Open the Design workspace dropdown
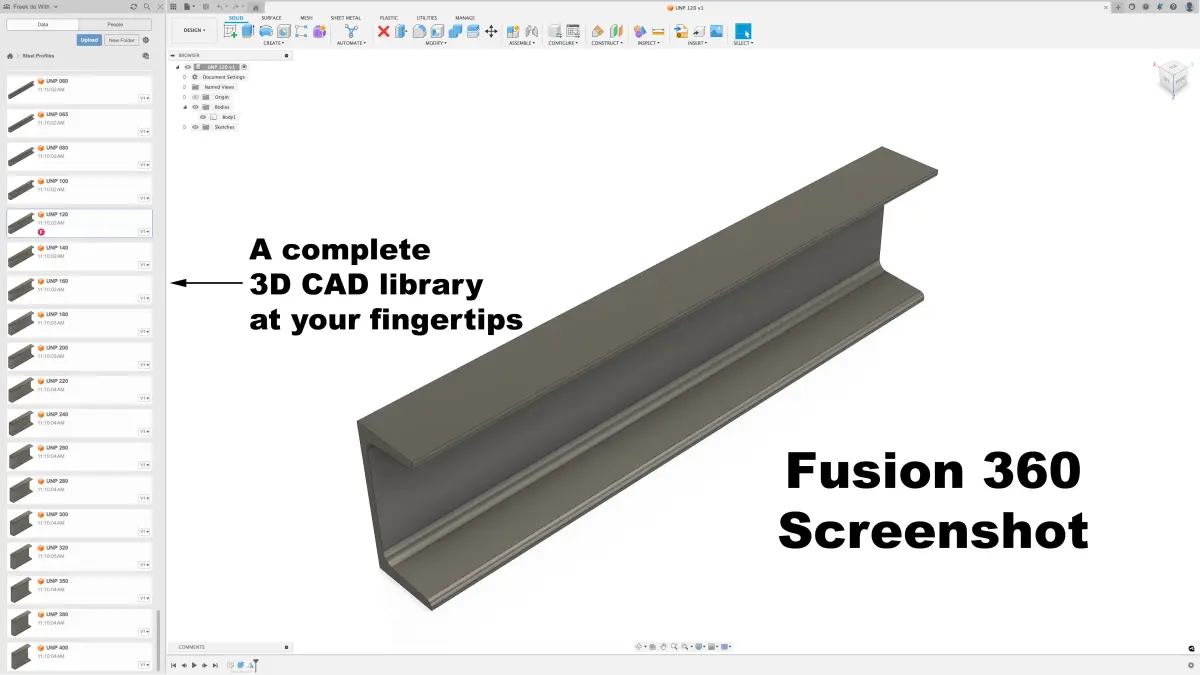The width and height of the screenshot is (1200, 675). (x=194, y=30)
